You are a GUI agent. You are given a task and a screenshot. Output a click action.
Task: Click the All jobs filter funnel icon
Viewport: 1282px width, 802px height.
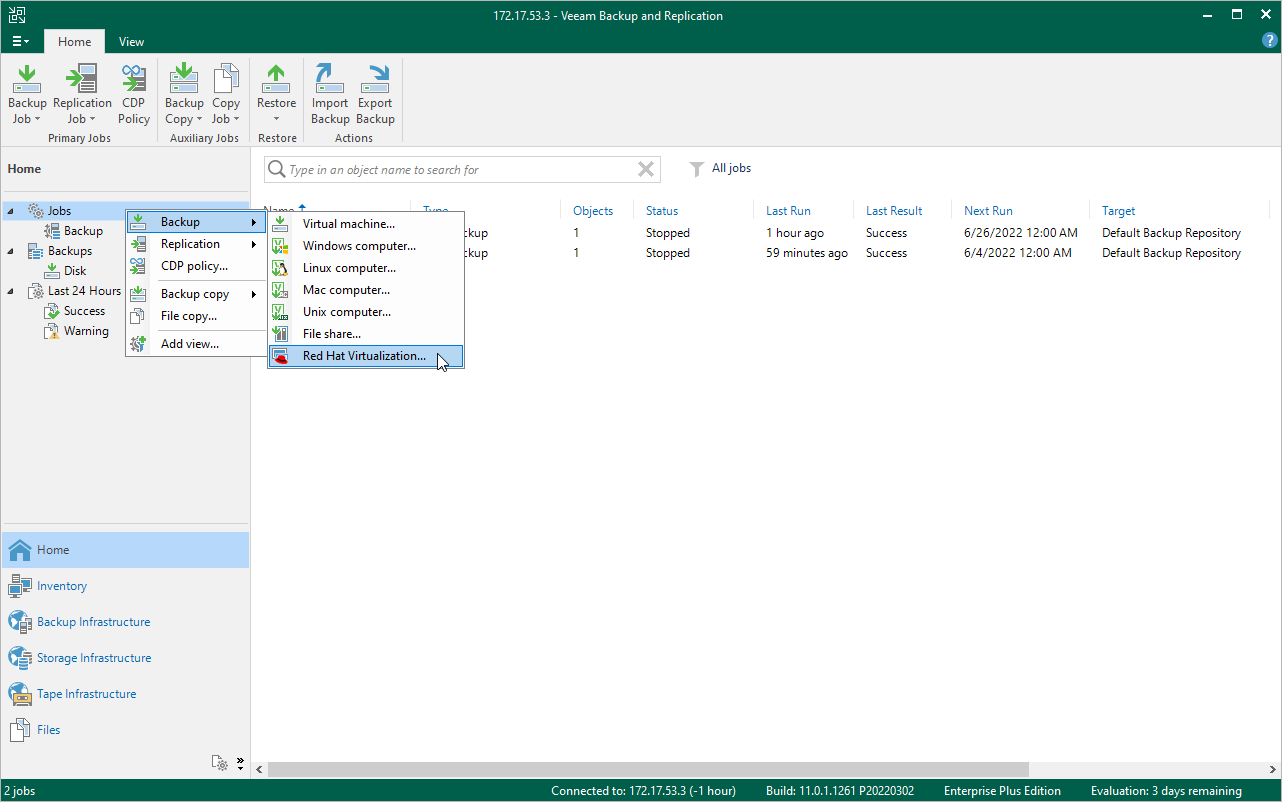697,170
